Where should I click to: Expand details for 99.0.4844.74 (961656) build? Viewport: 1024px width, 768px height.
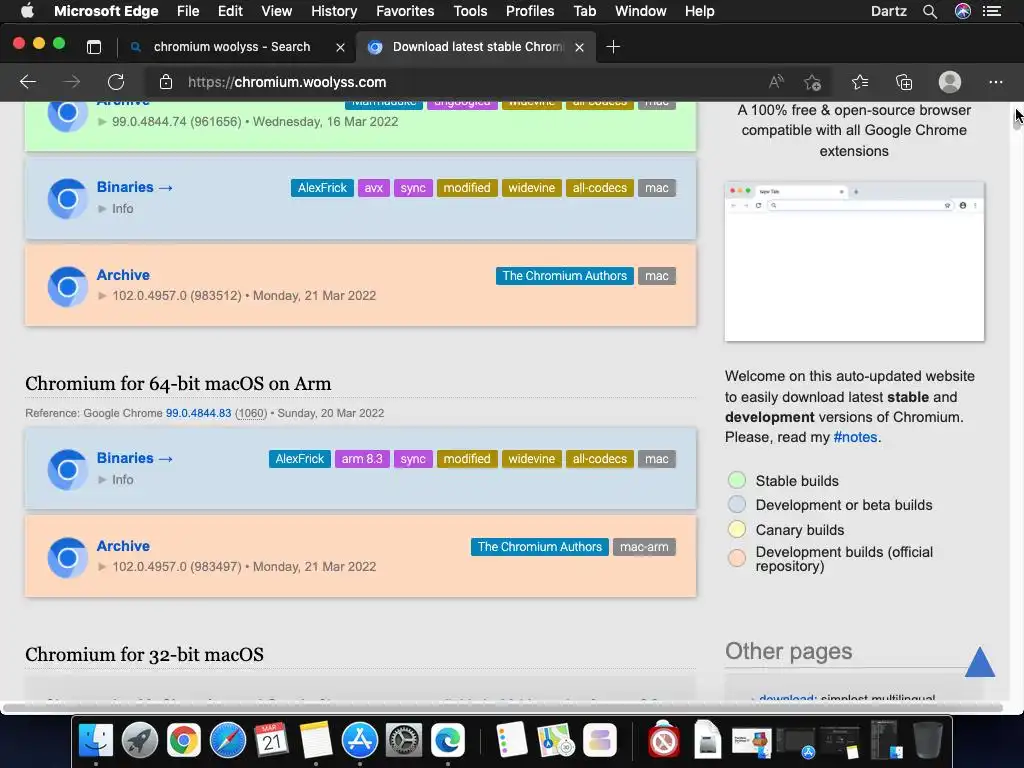click(248, 121)
